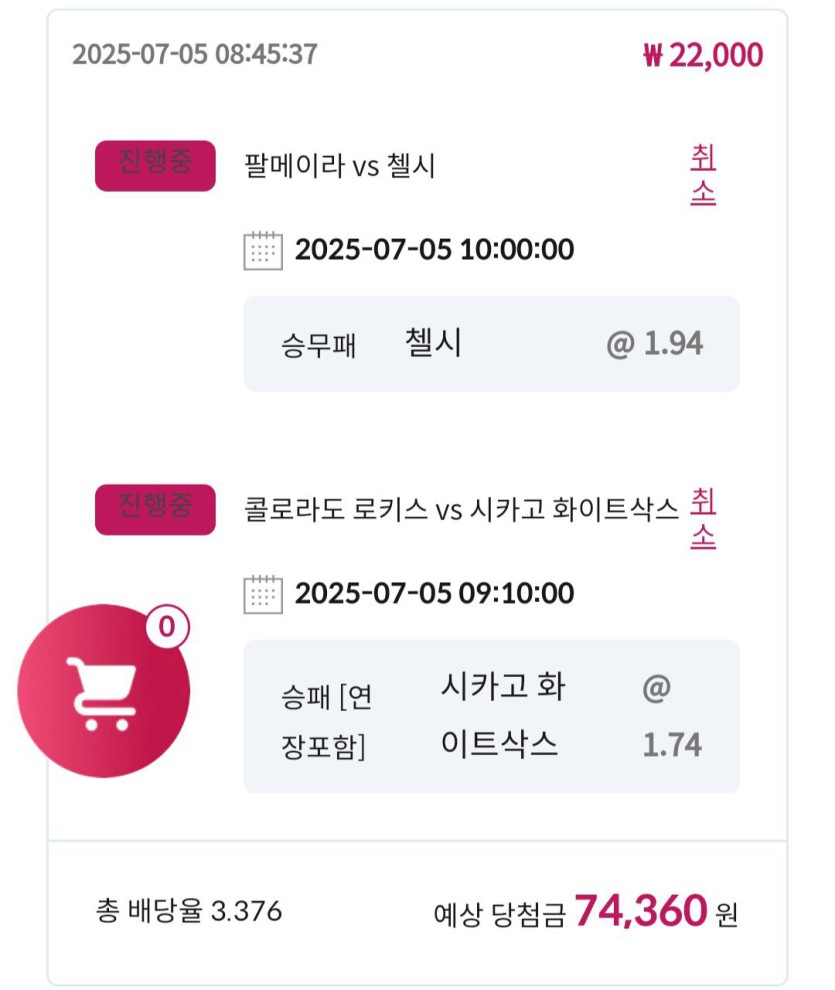Open the 팔메이라 vs 첼시 match title

point(340,166)
